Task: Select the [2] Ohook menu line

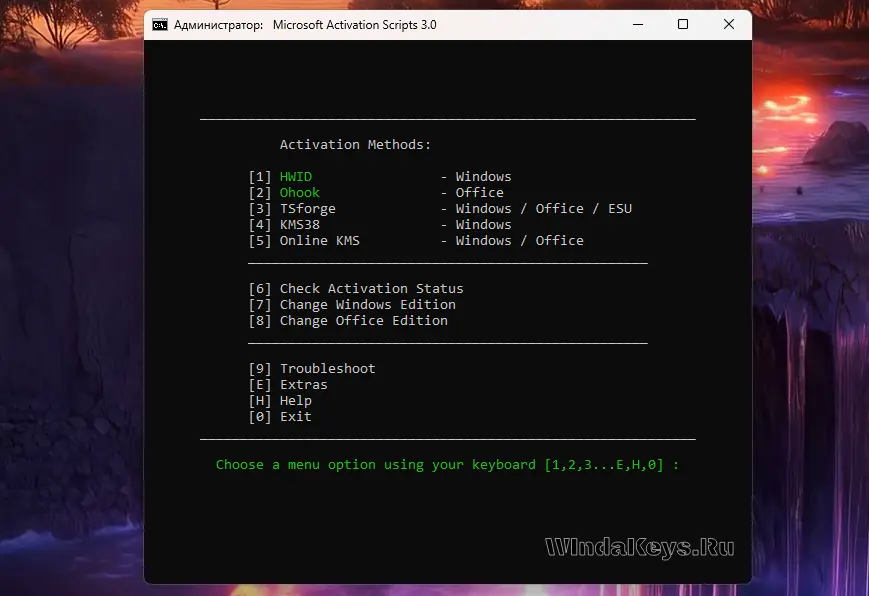Action: [376, 193]
